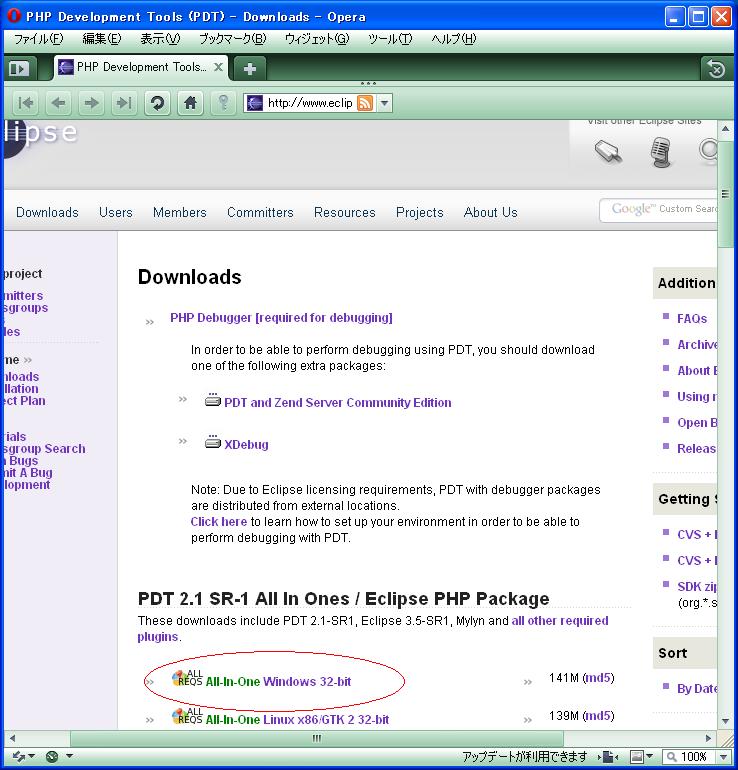Click the Projects navigation link

[420, 212]
